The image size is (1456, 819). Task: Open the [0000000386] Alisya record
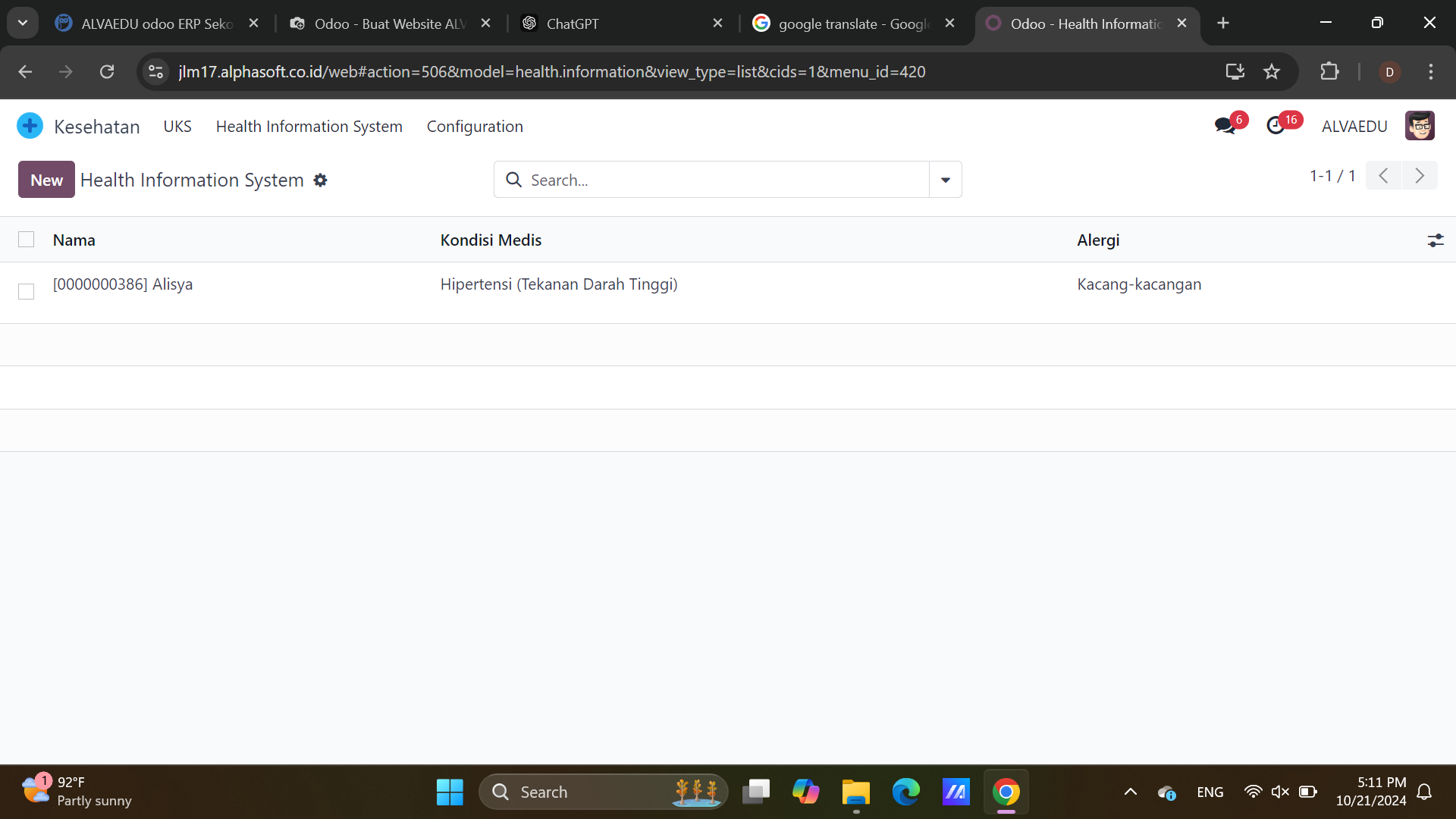point(123,284)
